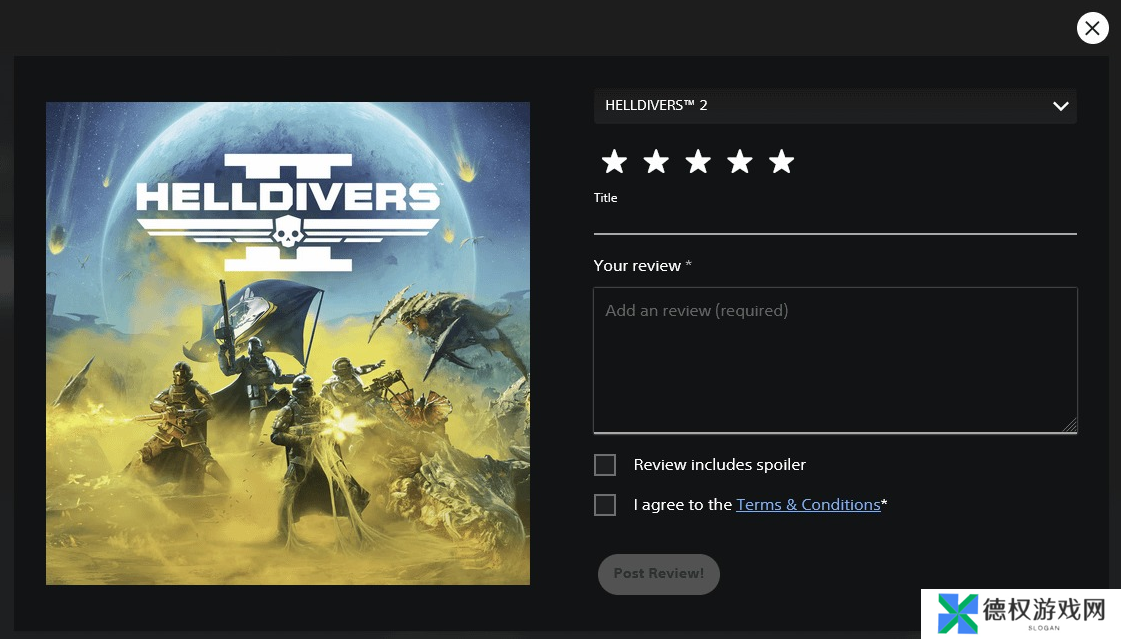This screenshot has width=1121, height=639.
Task: Expand the game selector chevron arrow
Action: 1060,106
